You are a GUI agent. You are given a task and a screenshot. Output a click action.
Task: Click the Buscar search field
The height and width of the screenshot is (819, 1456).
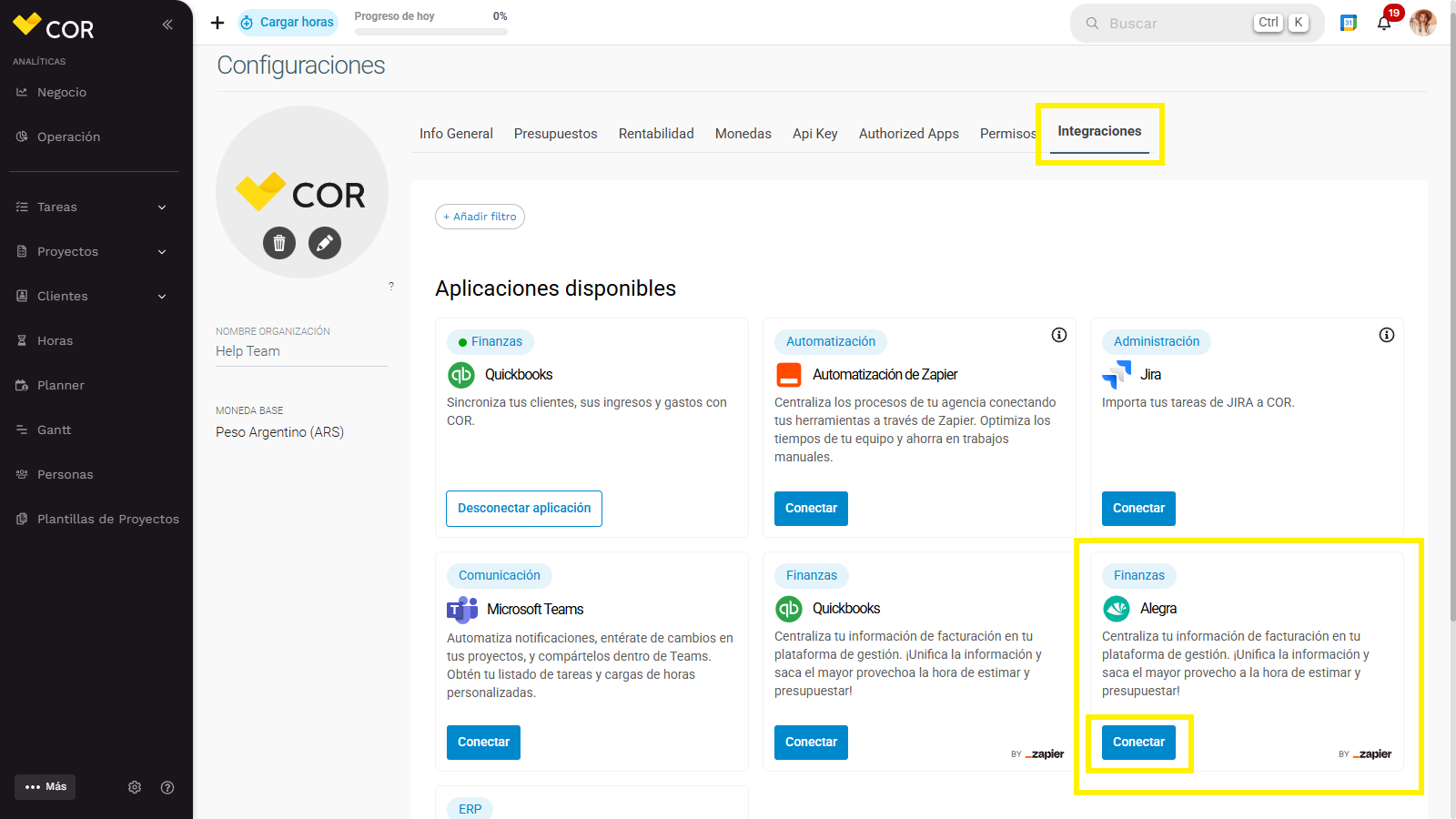coord(1198,23)
